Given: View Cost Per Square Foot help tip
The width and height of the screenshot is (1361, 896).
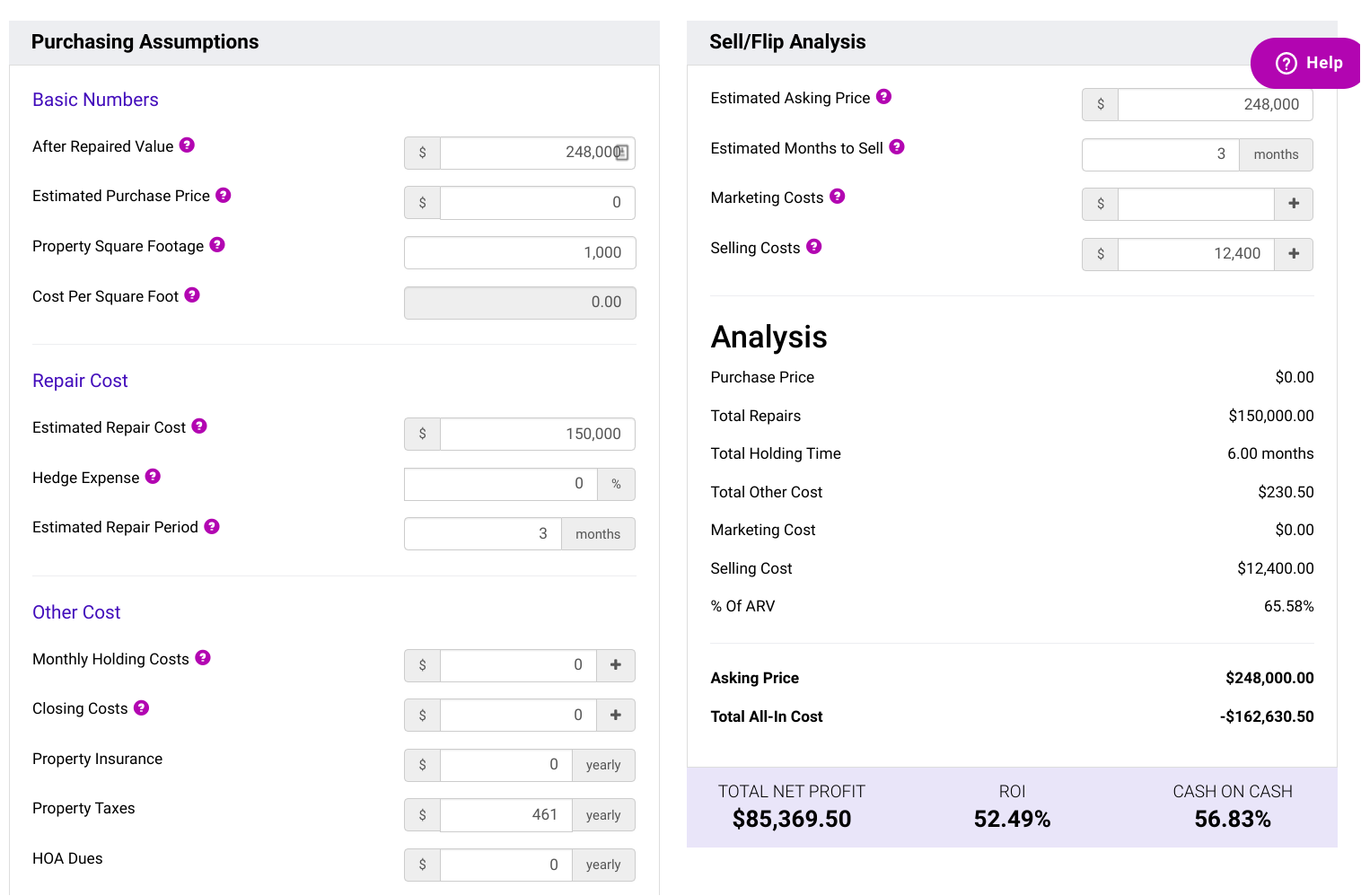Looking at the screenshot, I should pyautogui.click(x=192, y=294).
